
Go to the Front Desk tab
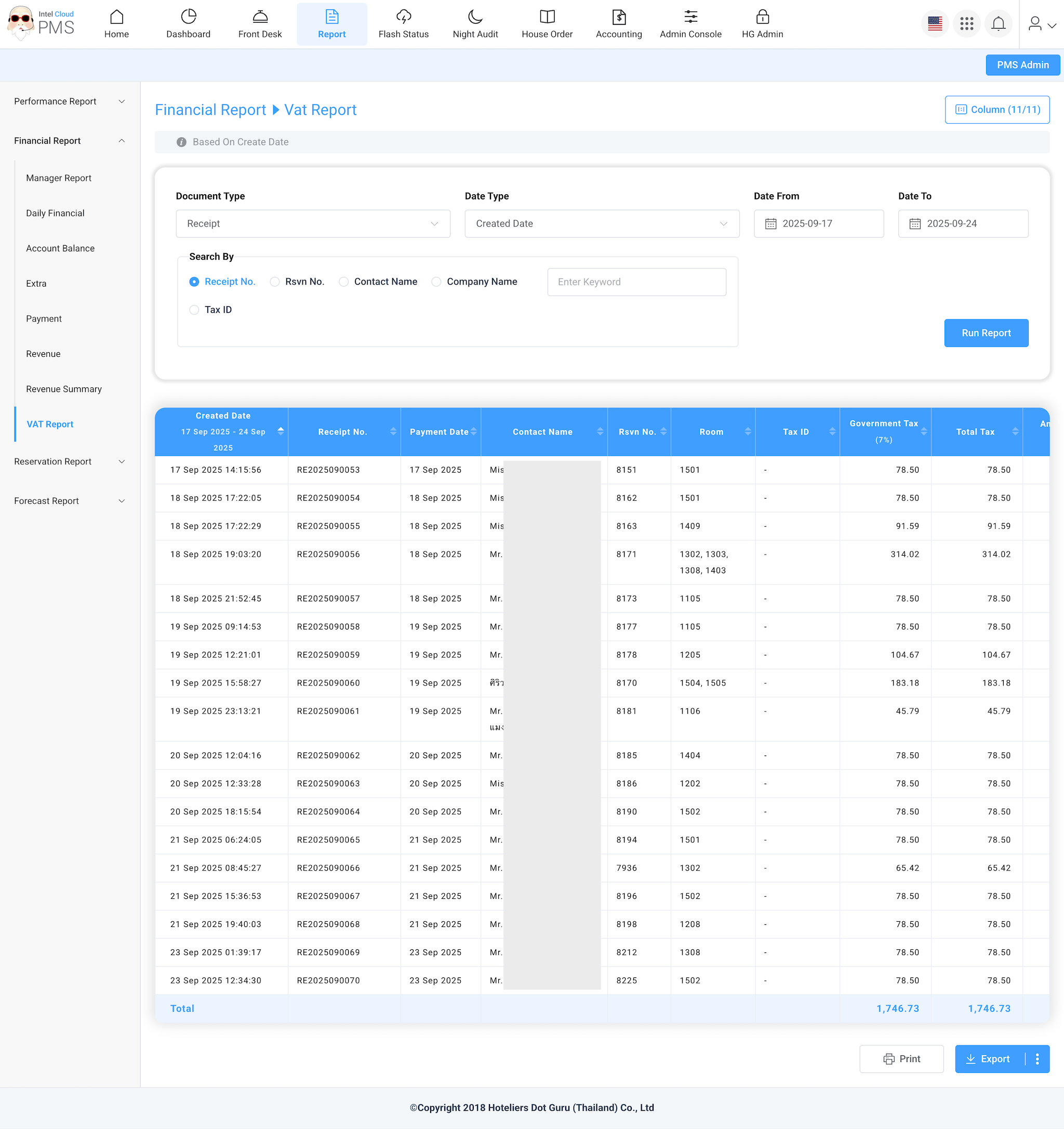[x=260, y=24]
